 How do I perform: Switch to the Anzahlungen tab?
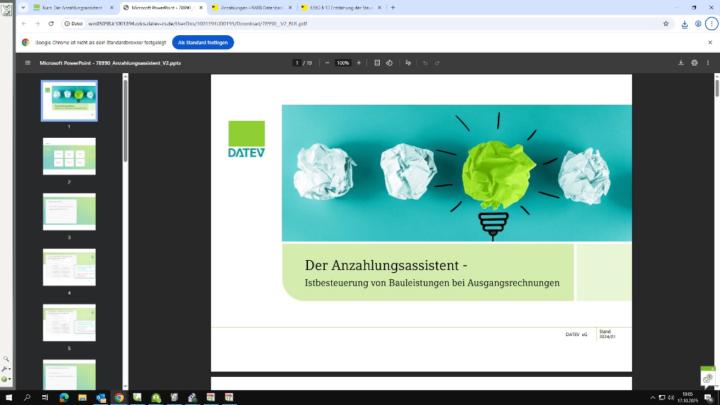tap(250, 7)
